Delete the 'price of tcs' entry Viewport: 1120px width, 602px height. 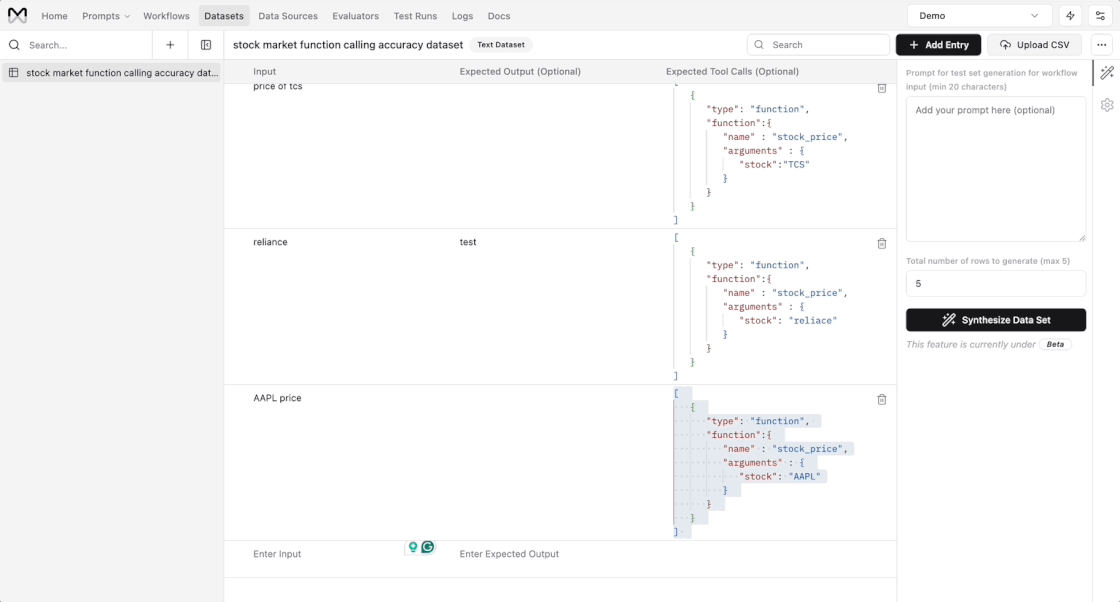[881, 88]
